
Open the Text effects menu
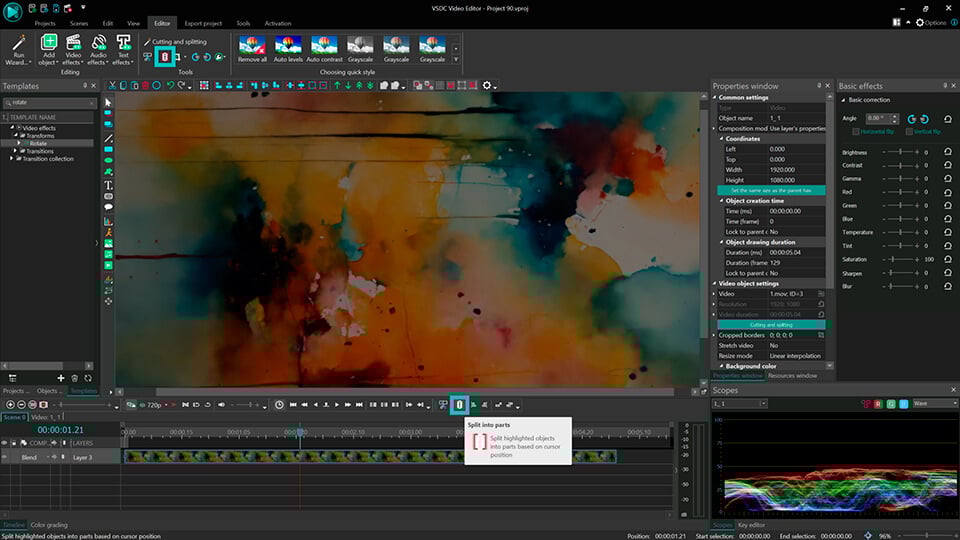pyautogui.click(x=123, y=48)
